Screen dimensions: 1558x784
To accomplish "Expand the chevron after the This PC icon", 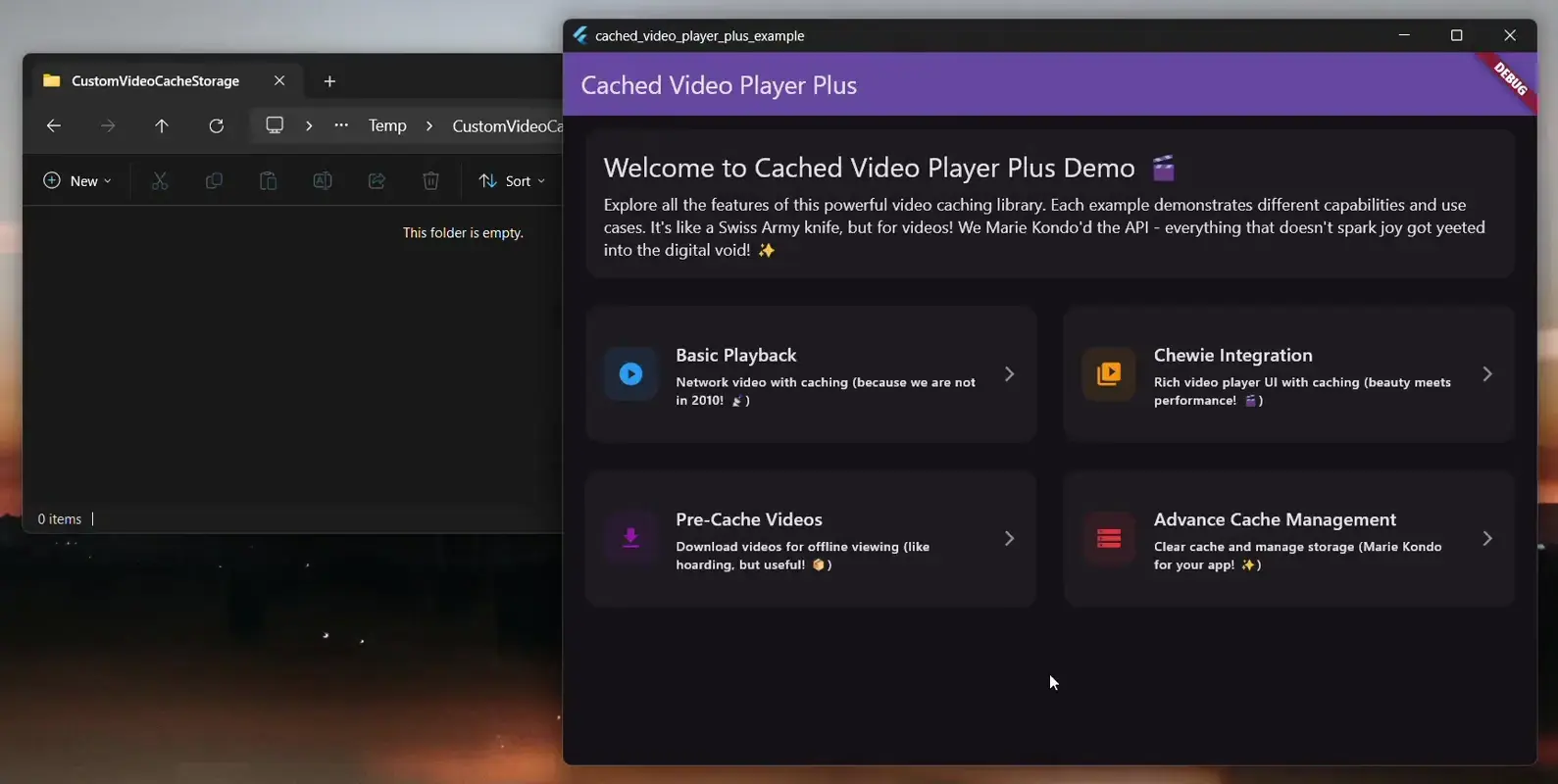I will (309, 125).
